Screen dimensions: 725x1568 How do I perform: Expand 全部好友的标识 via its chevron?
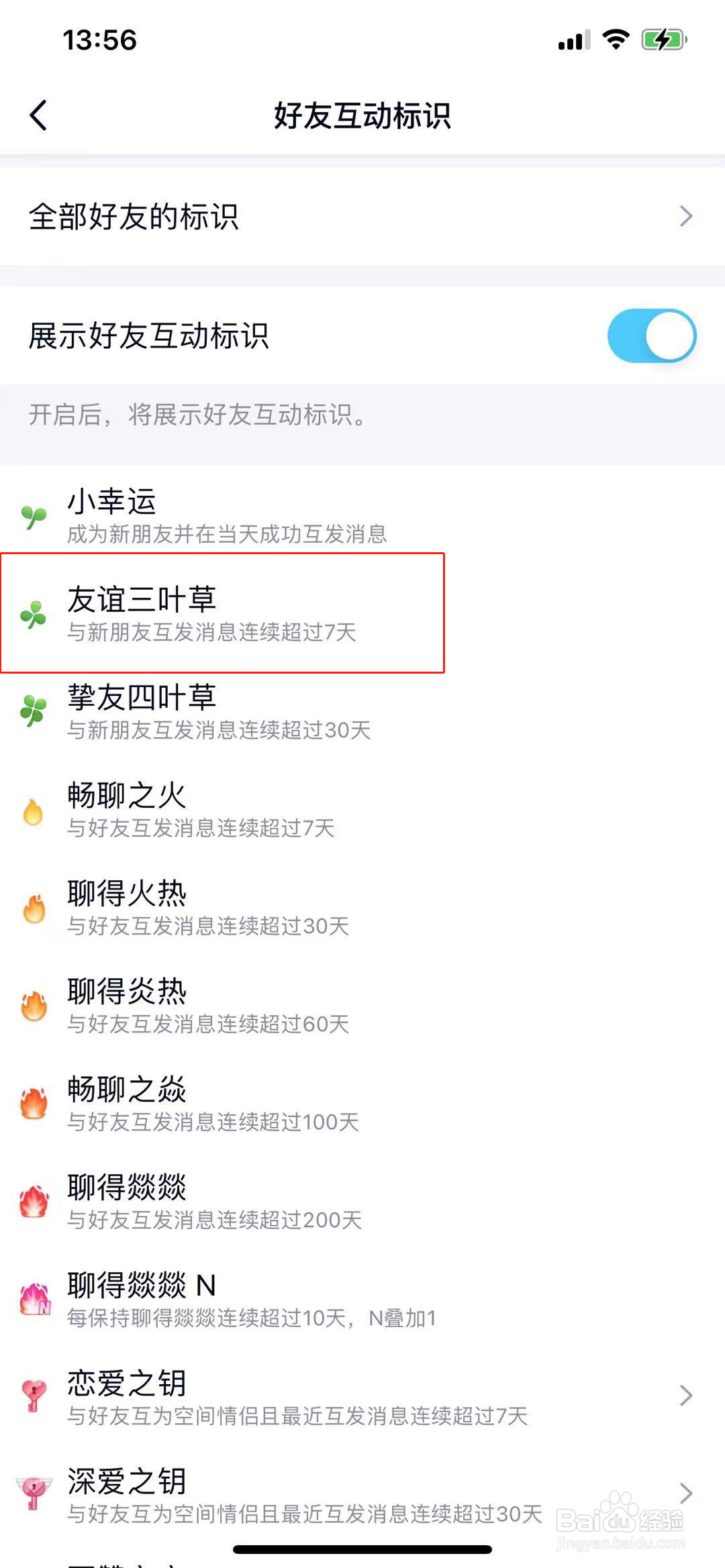point(686,216)
